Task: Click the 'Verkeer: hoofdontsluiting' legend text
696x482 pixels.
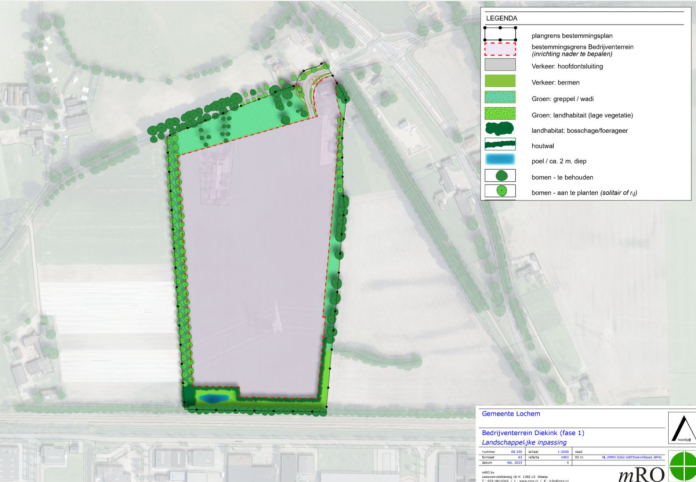Action: coord(567,66)
